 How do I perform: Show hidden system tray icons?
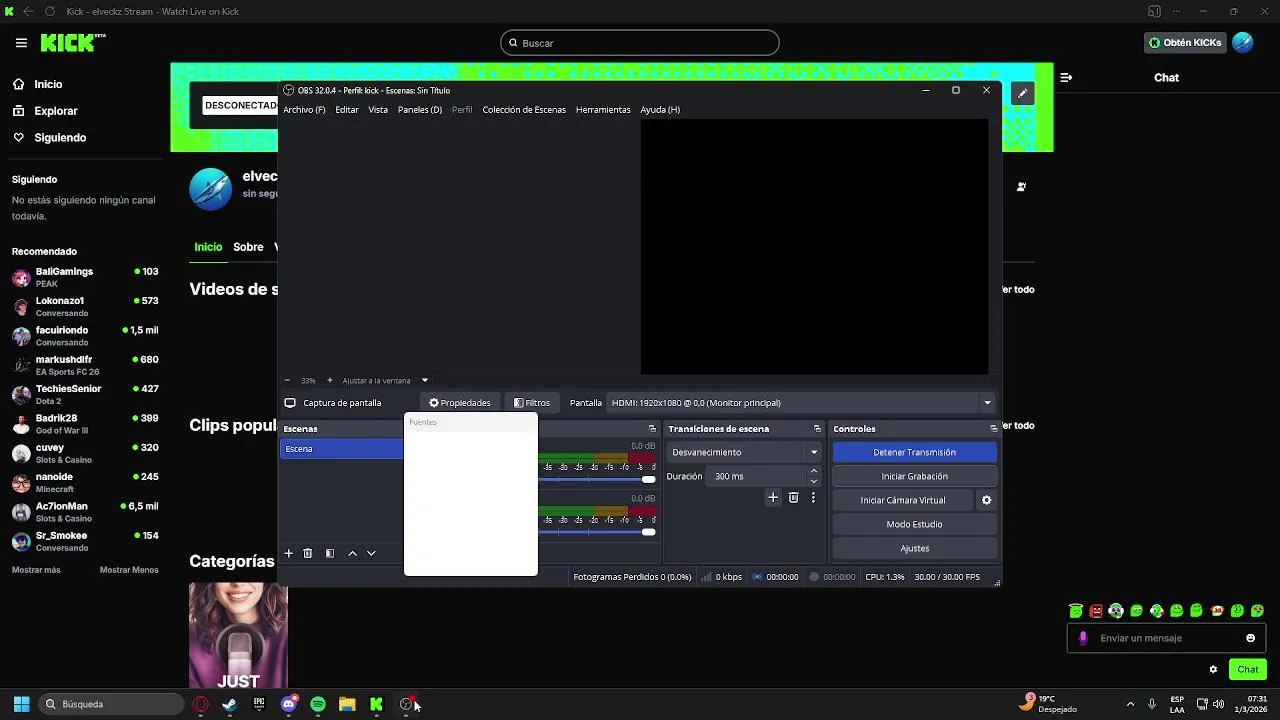(1130, 704)
